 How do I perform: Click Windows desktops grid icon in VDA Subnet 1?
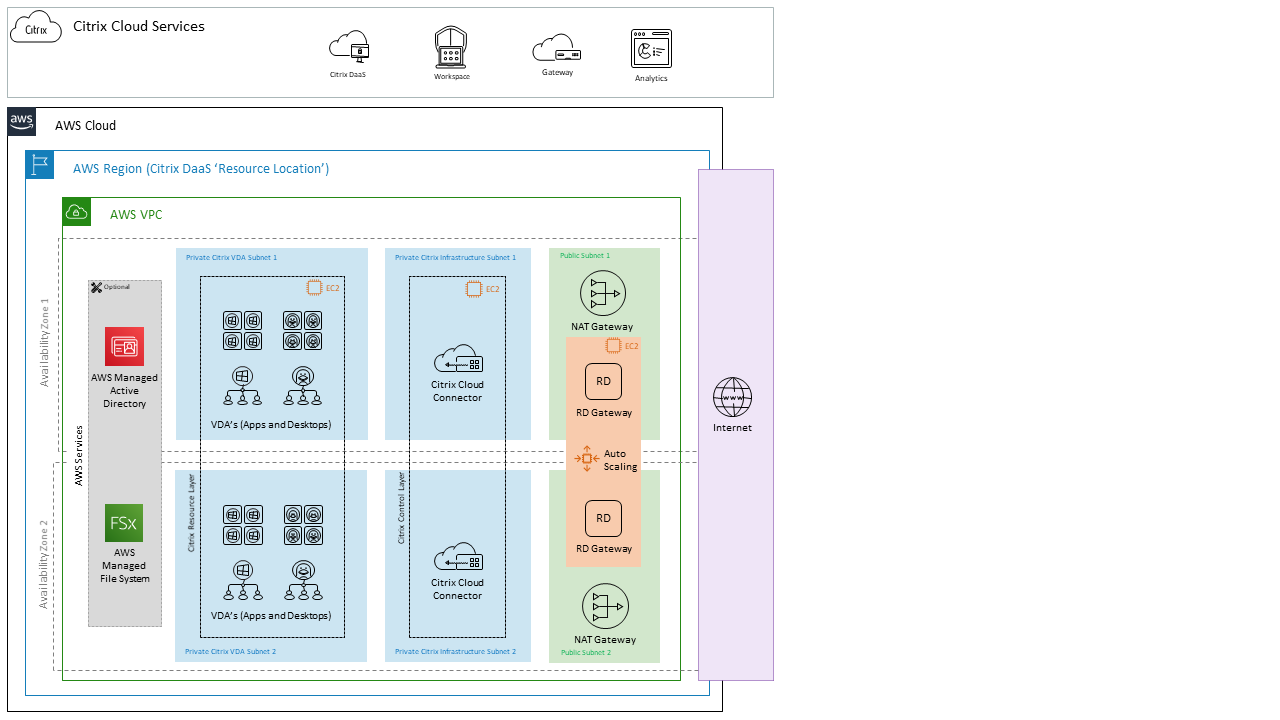(x=242, y=330)
